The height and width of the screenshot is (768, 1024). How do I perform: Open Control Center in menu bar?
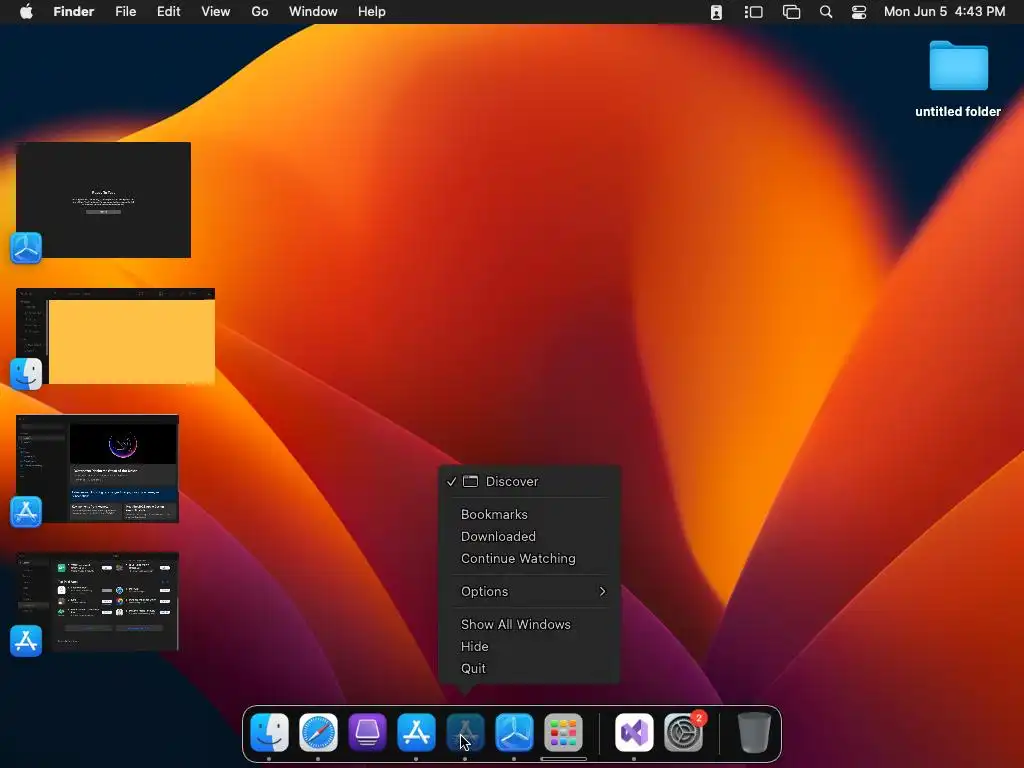(x=859, y=12)
